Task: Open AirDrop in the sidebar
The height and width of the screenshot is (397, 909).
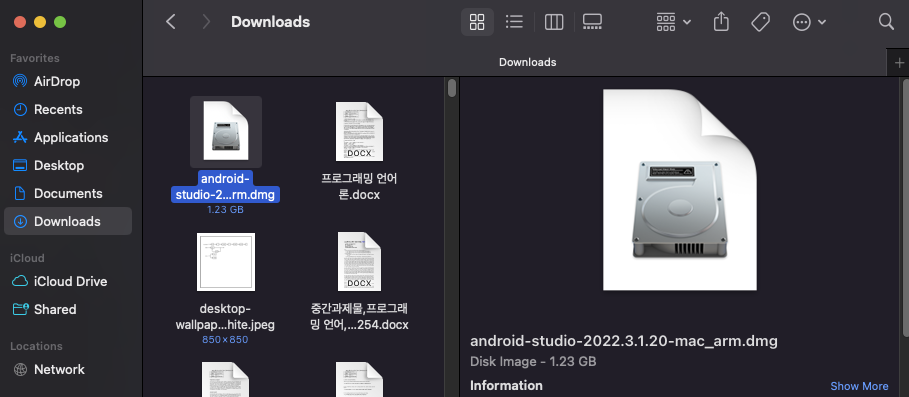Action: pos(68,81)
